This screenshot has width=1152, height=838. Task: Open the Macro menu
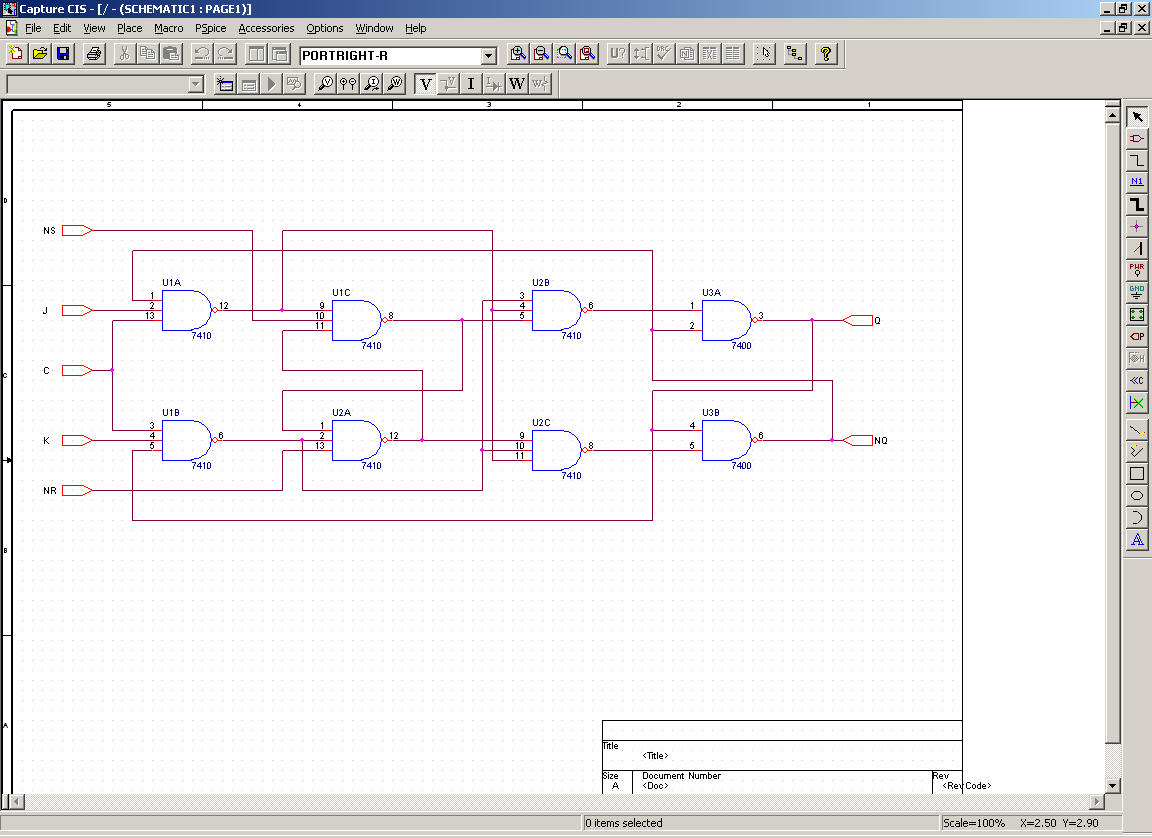point(168,28)
